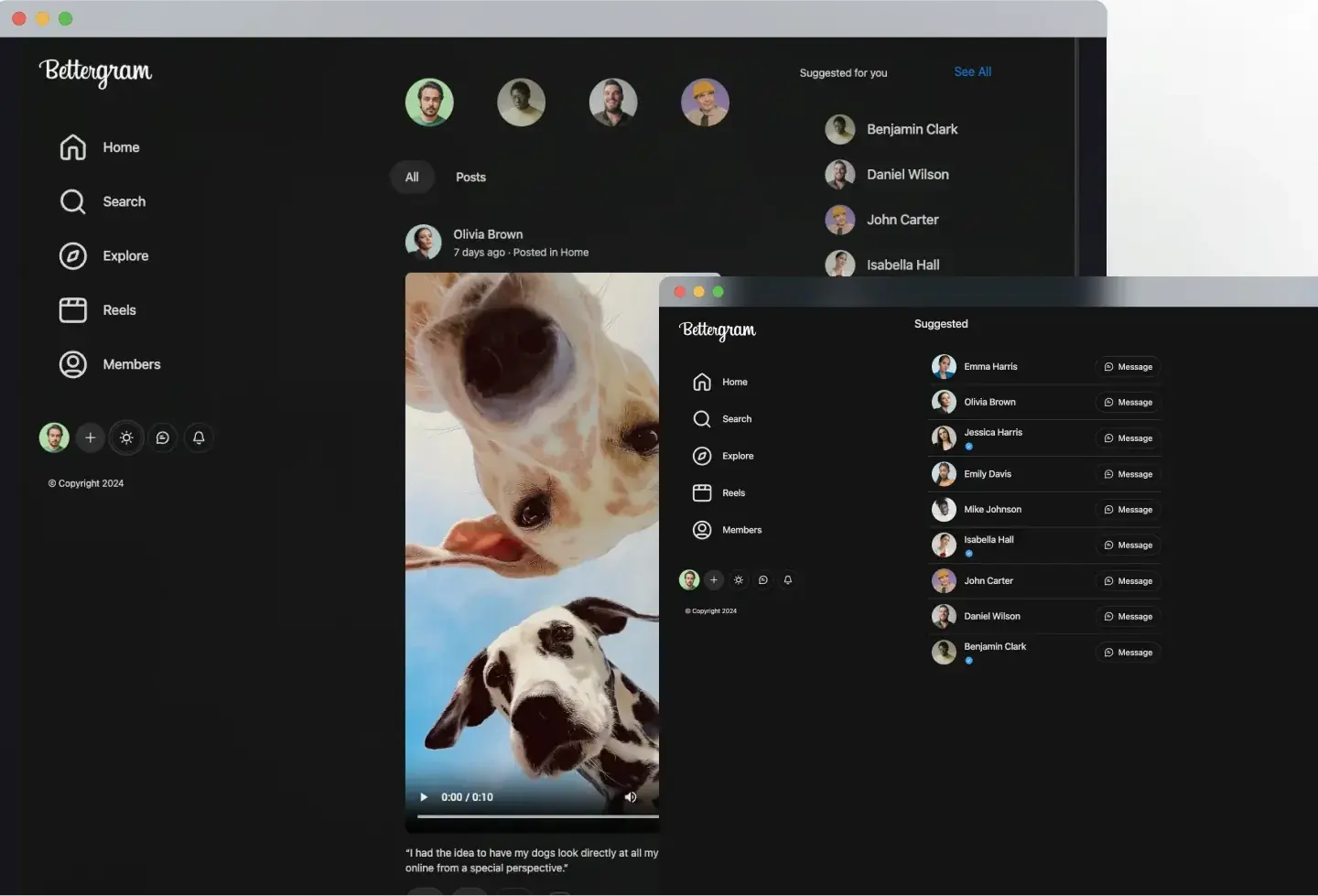Open the third story avatar, bearded man
The image size is (1318, 896).
(x=613, y=102)
